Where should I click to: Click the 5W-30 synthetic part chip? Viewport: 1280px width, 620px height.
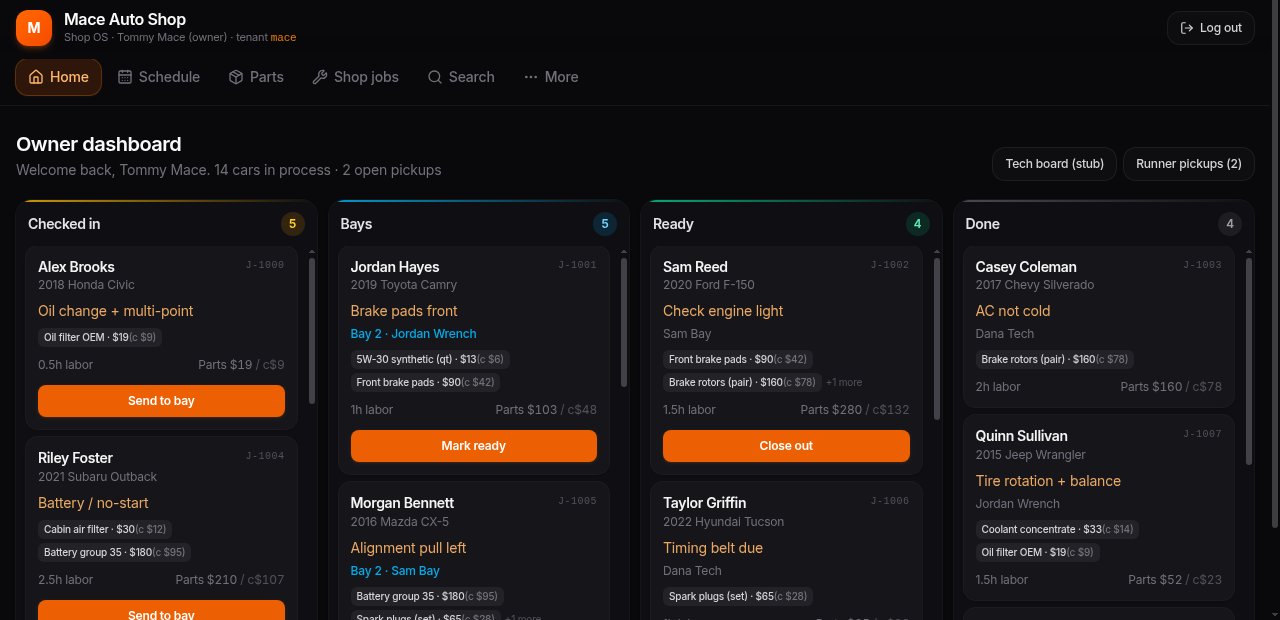(431, 359)
